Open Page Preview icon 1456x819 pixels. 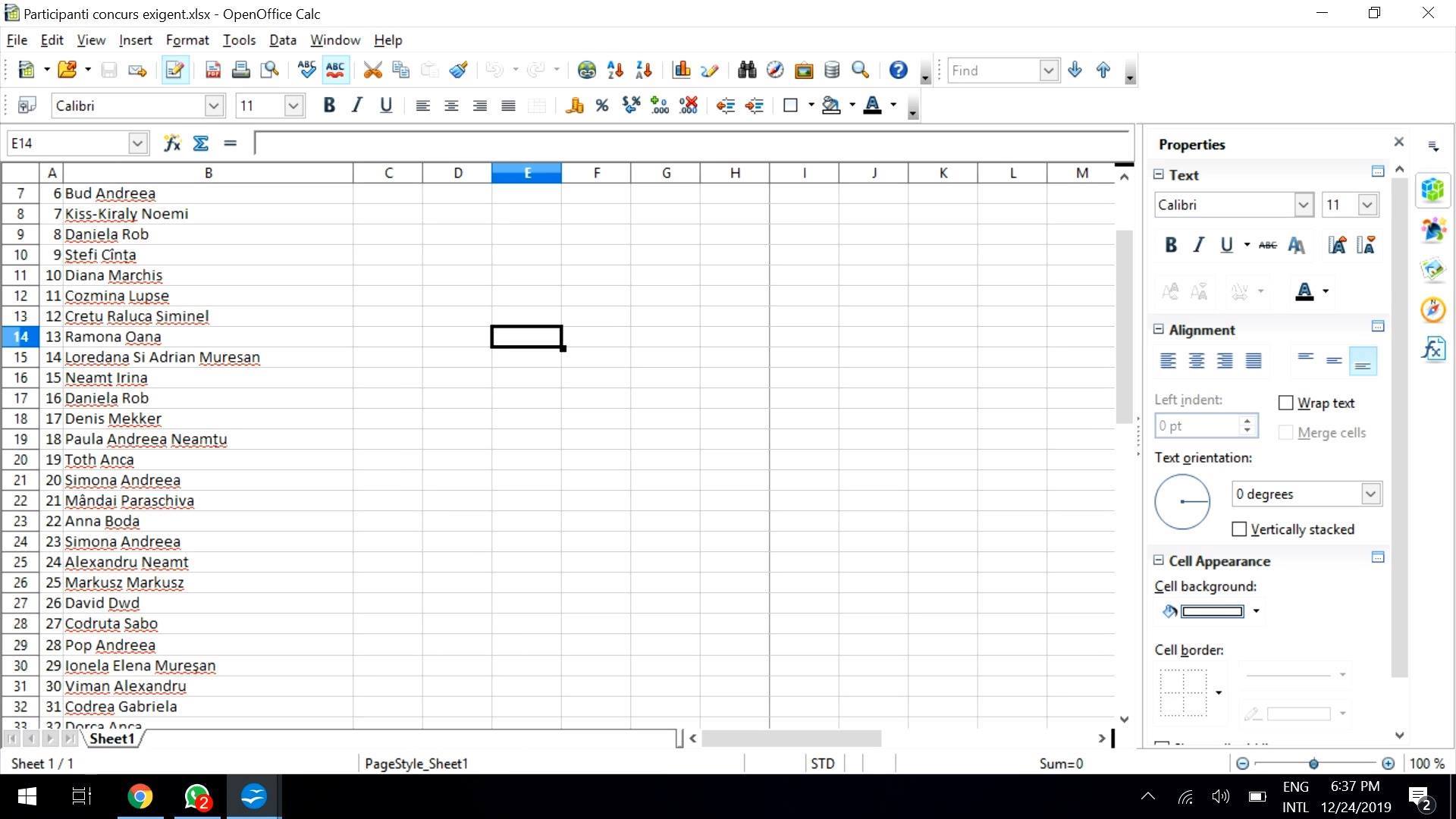click(x=269, y=71)
